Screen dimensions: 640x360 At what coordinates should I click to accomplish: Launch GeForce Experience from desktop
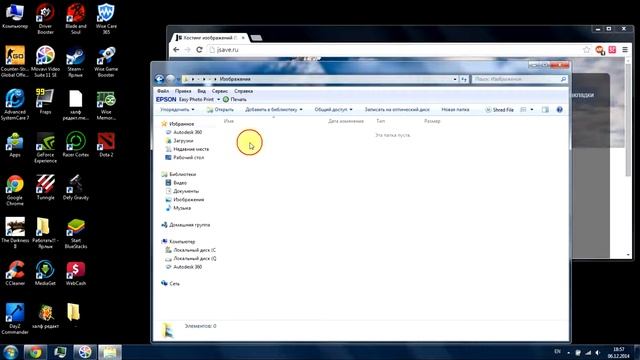coord(45,148)
